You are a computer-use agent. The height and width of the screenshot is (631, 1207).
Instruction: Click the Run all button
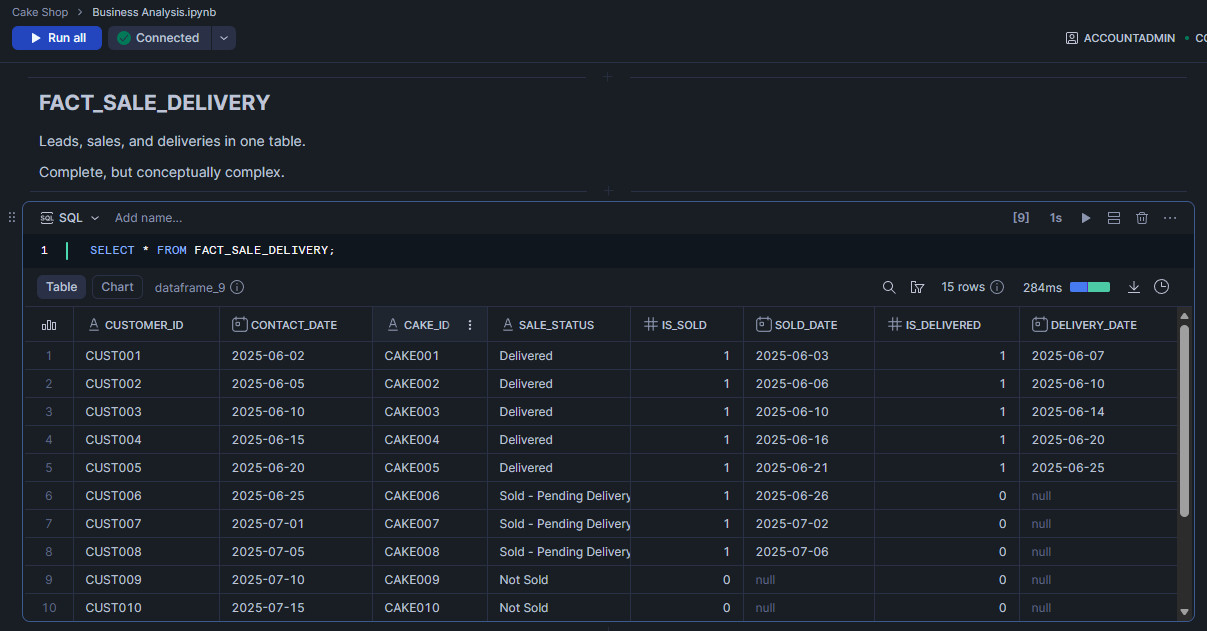58,38
